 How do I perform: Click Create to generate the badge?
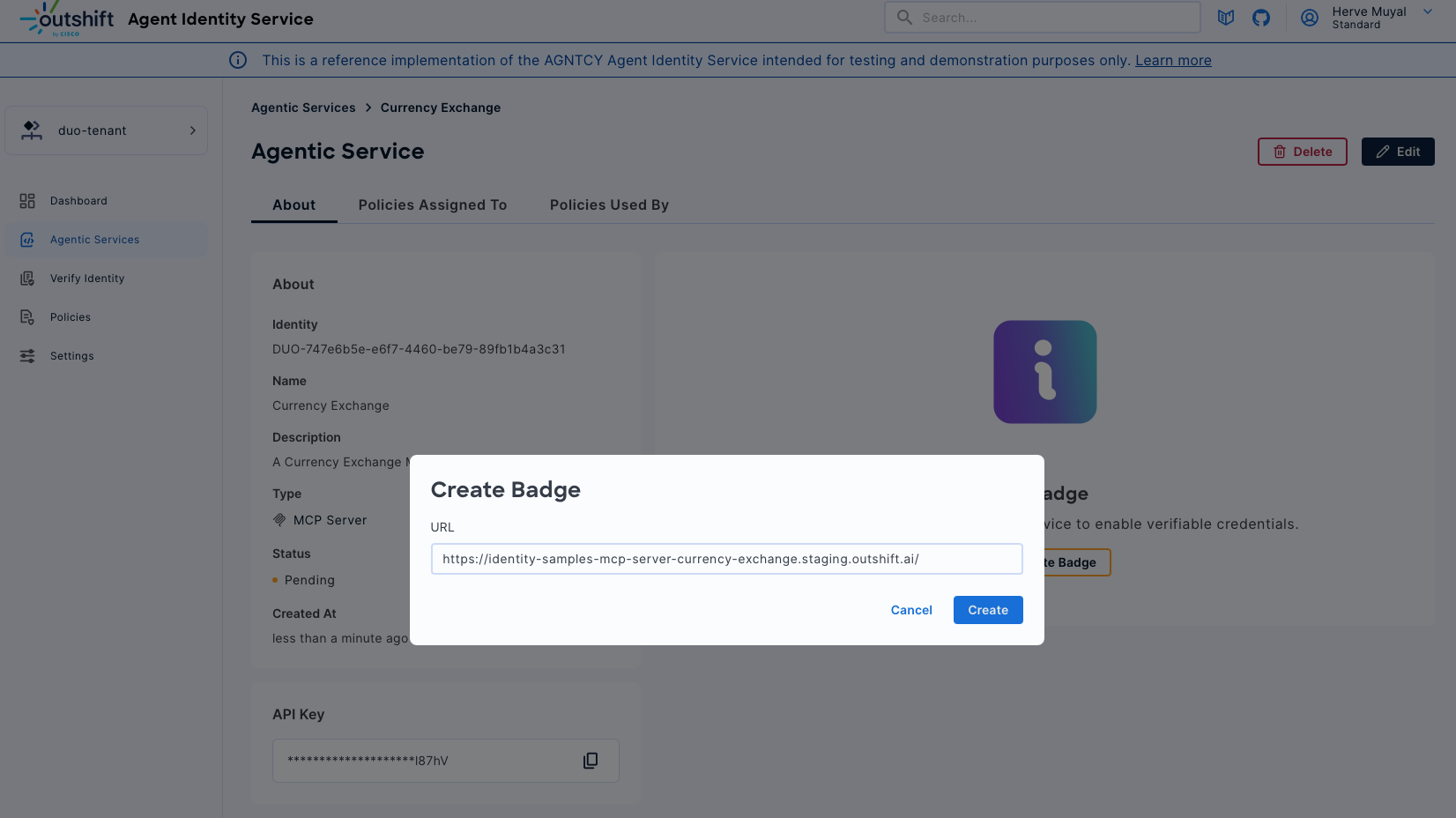tap(987, 609)
